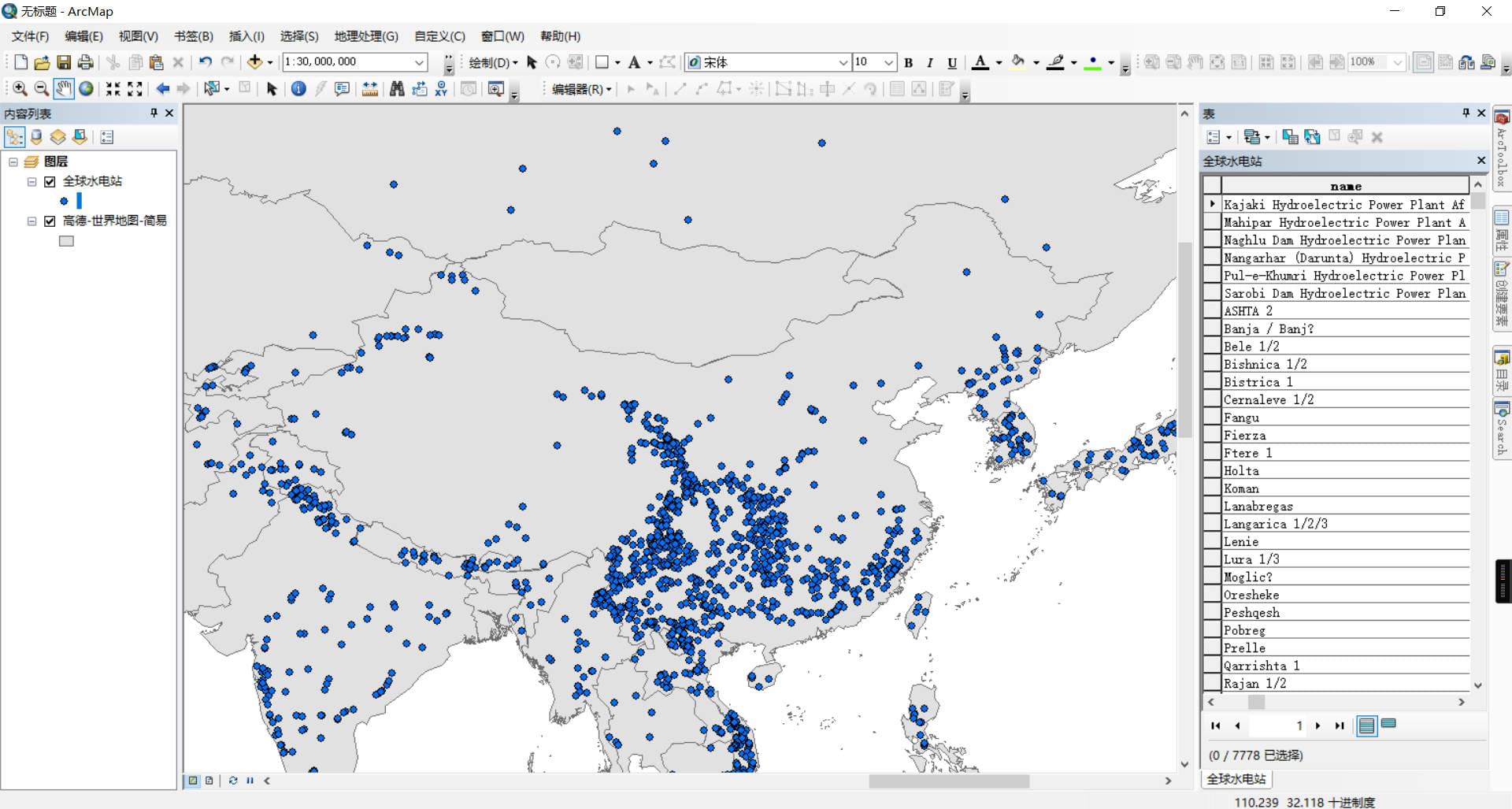Open the Go To XY tool
Image resolution: width=1512 pixels, height=809 pixels.
click(x=441, y=89)
